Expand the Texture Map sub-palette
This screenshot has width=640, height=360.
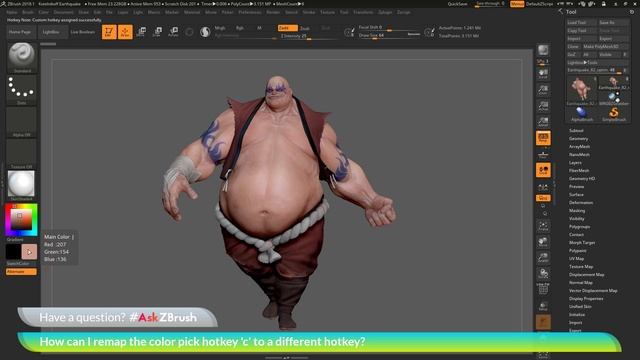581,267
